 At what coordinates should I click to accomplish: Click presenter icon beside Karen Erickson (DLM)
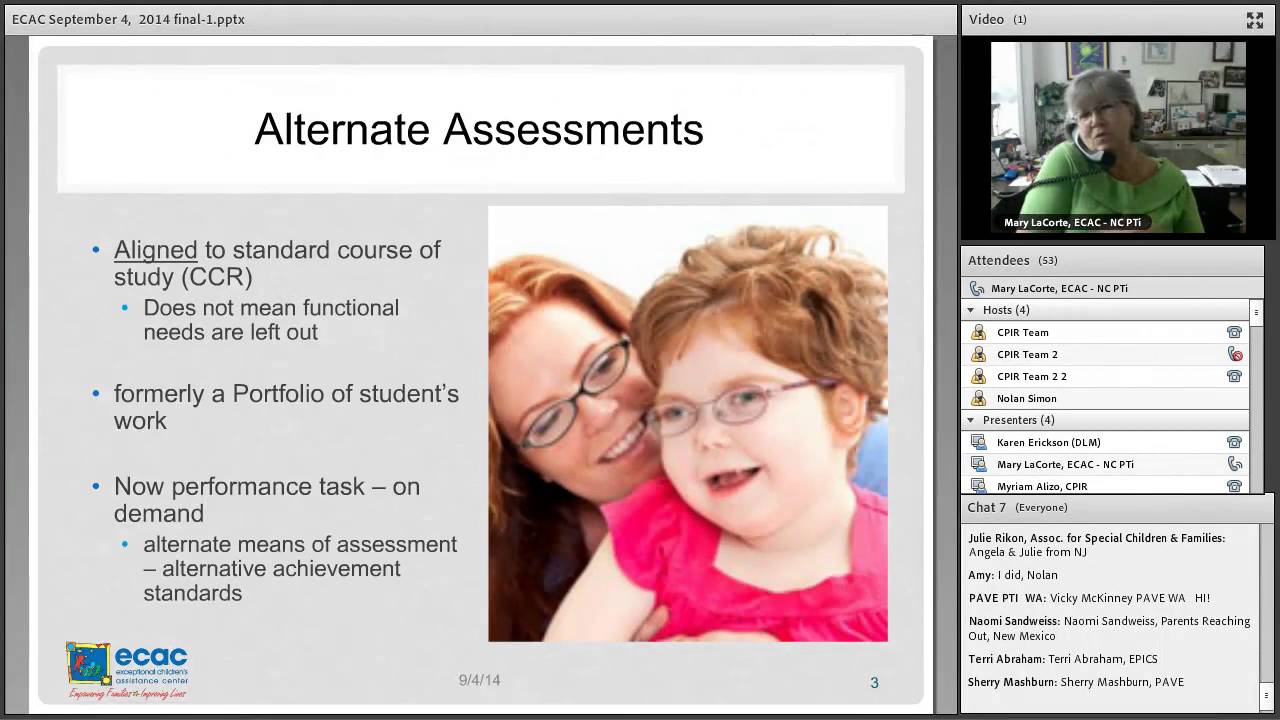pyautogui.click(x=978, y=442)
